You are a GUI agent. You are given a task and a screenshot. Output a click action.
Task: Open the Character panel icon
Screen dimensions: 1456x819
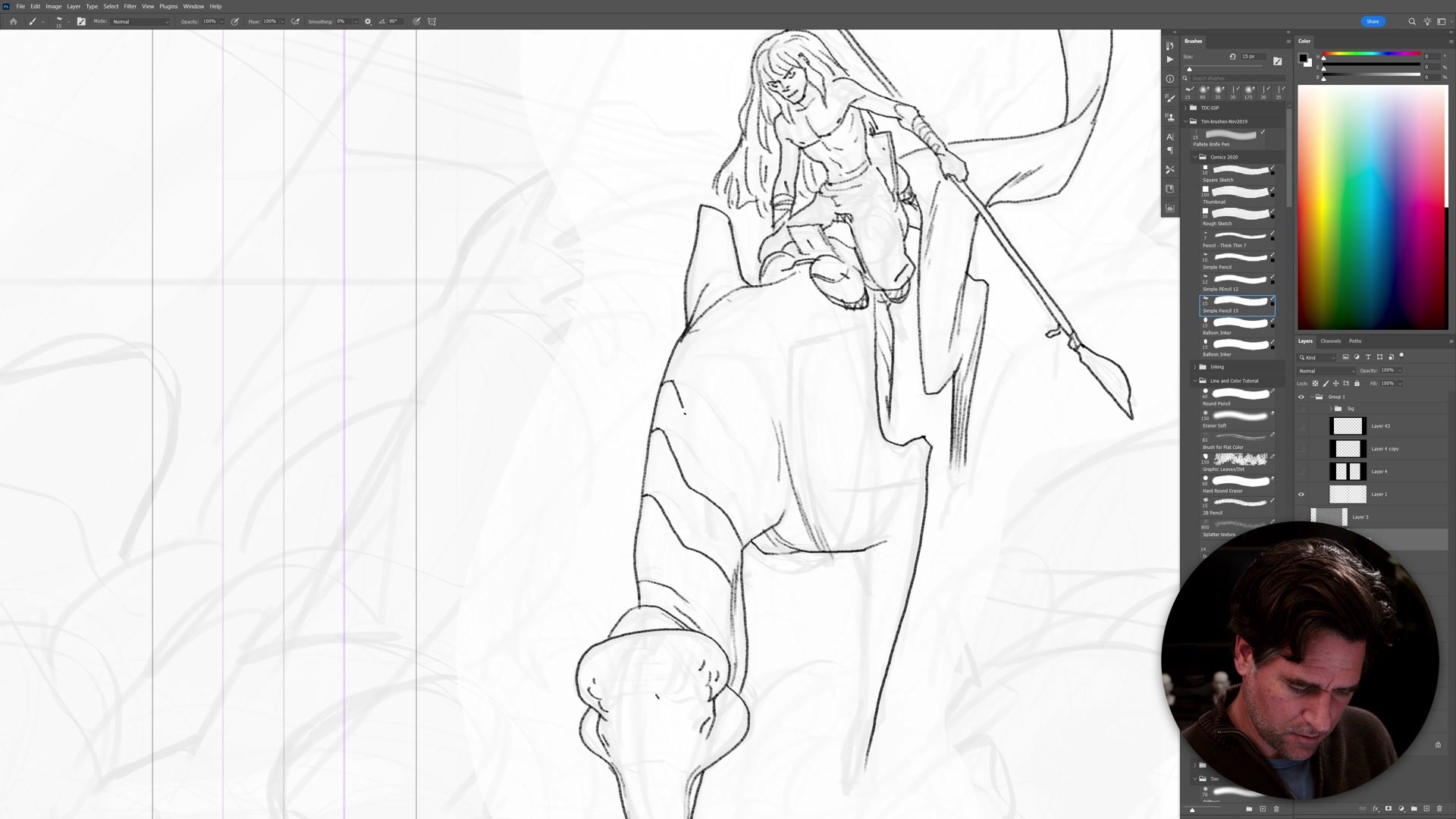pos(1170,136)
